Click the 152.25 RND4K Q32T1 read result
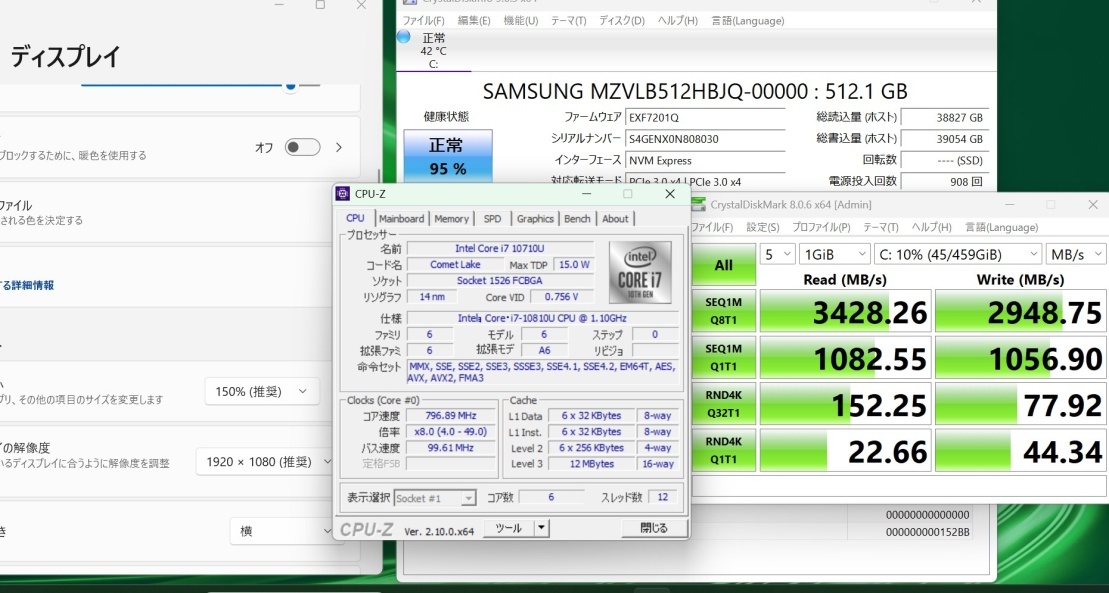 [845, 405]
